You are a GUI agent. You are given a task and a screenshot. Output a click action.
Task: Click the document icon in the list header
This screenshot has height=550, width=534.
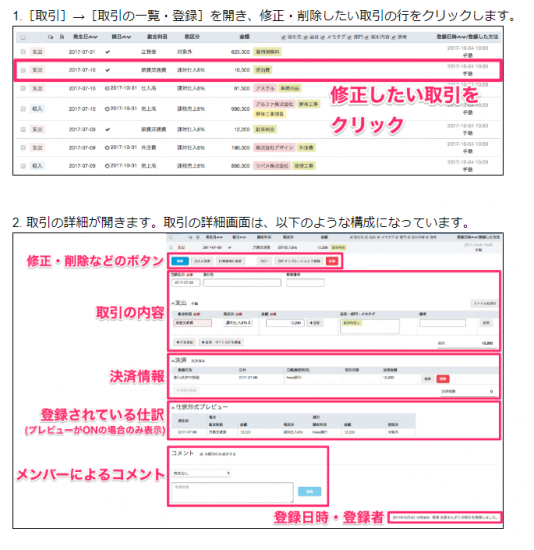click(x=62, y=37)
